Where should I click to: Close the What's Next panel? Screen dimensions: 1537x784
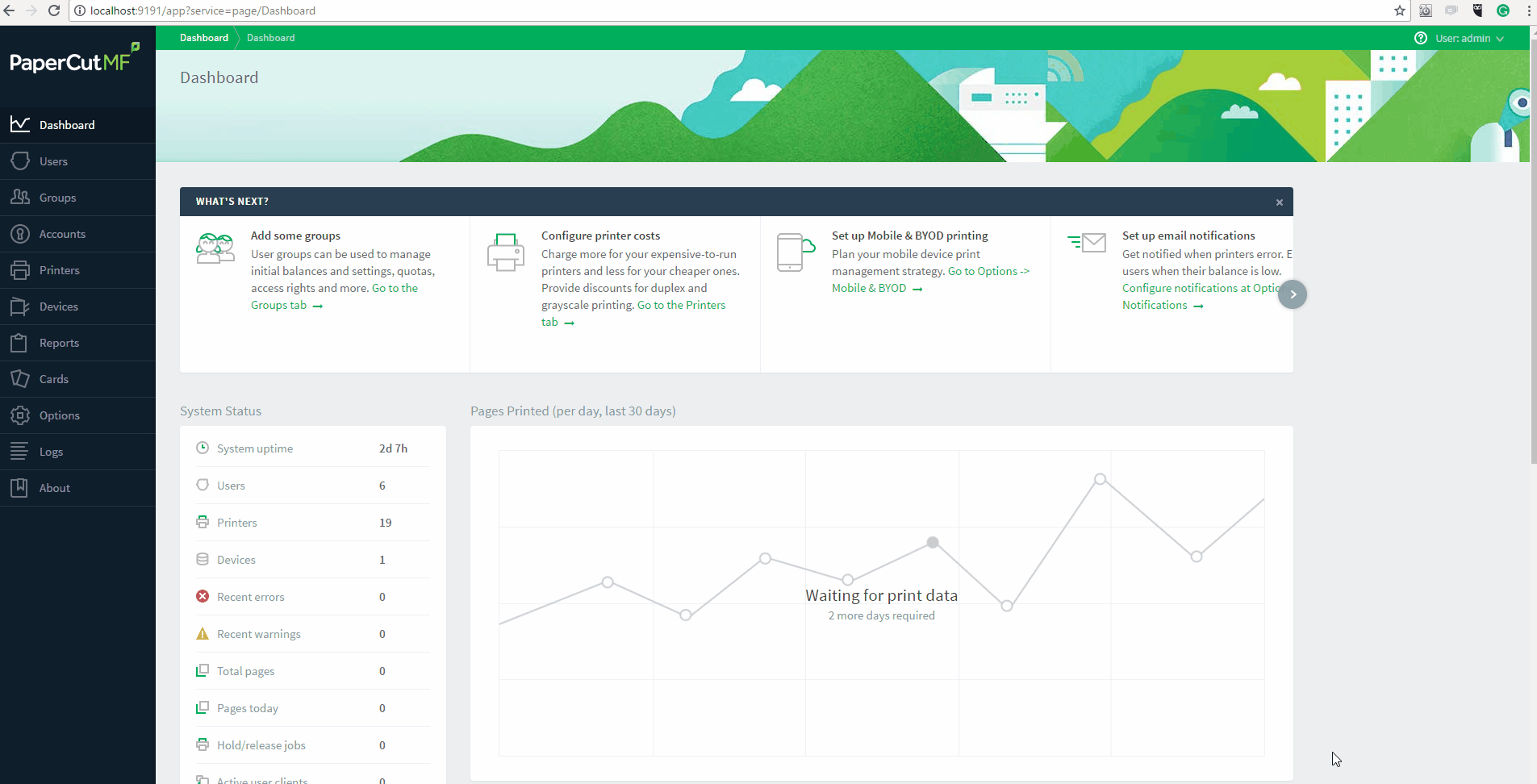point(1280,202)
